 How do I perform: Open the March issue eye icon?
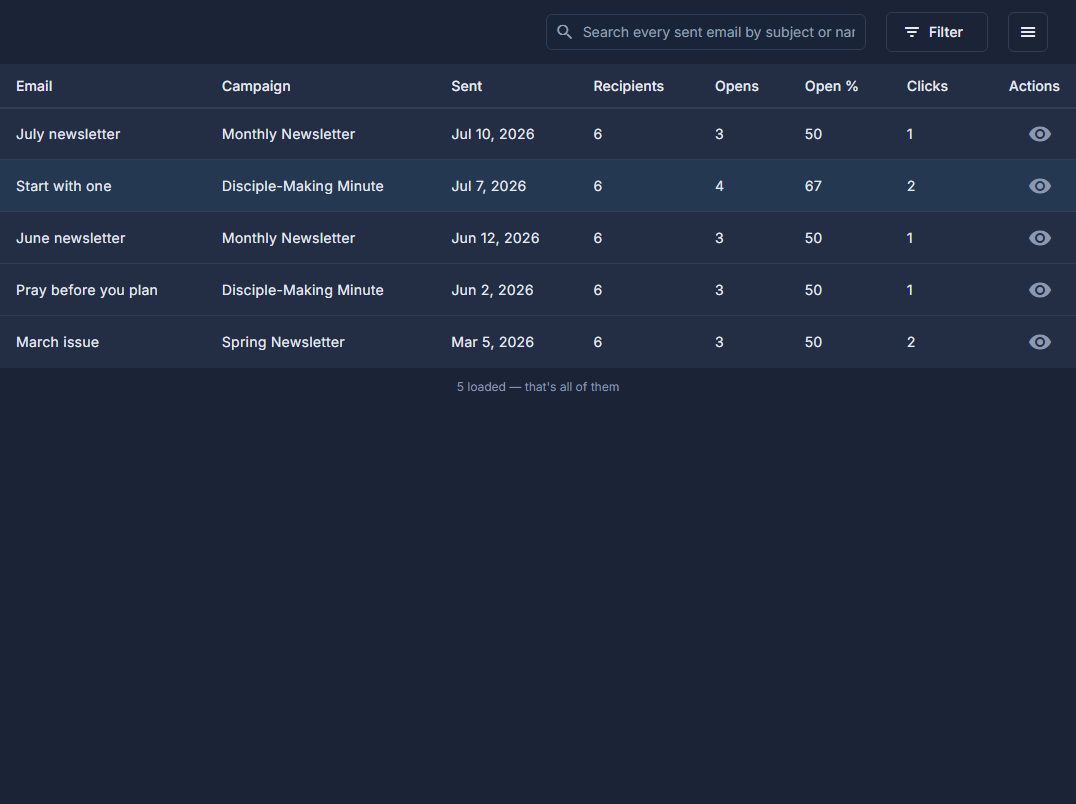[1040, 342]
